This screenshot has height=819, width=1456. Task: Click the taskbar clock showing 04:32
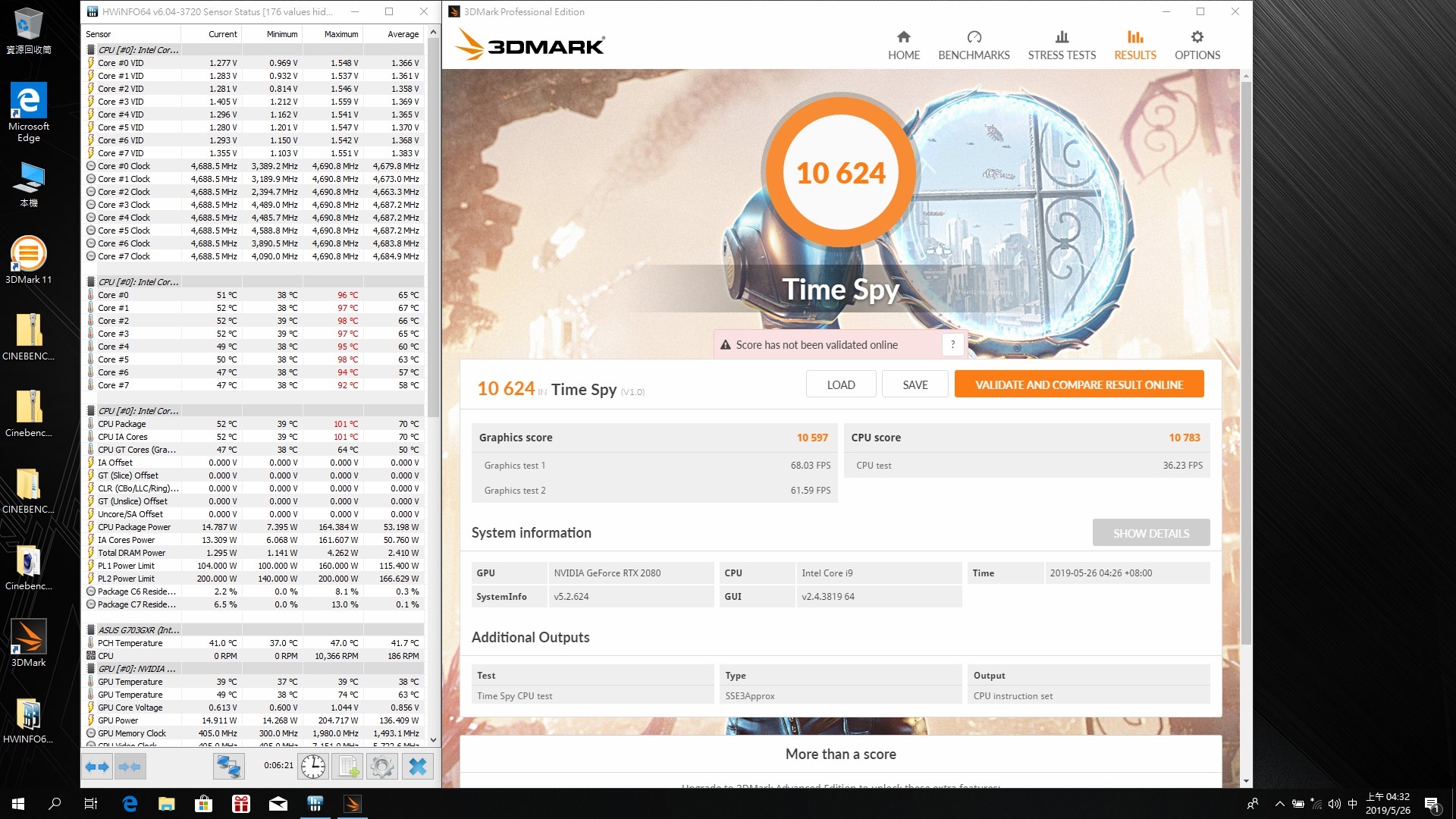coord(1388,803)
